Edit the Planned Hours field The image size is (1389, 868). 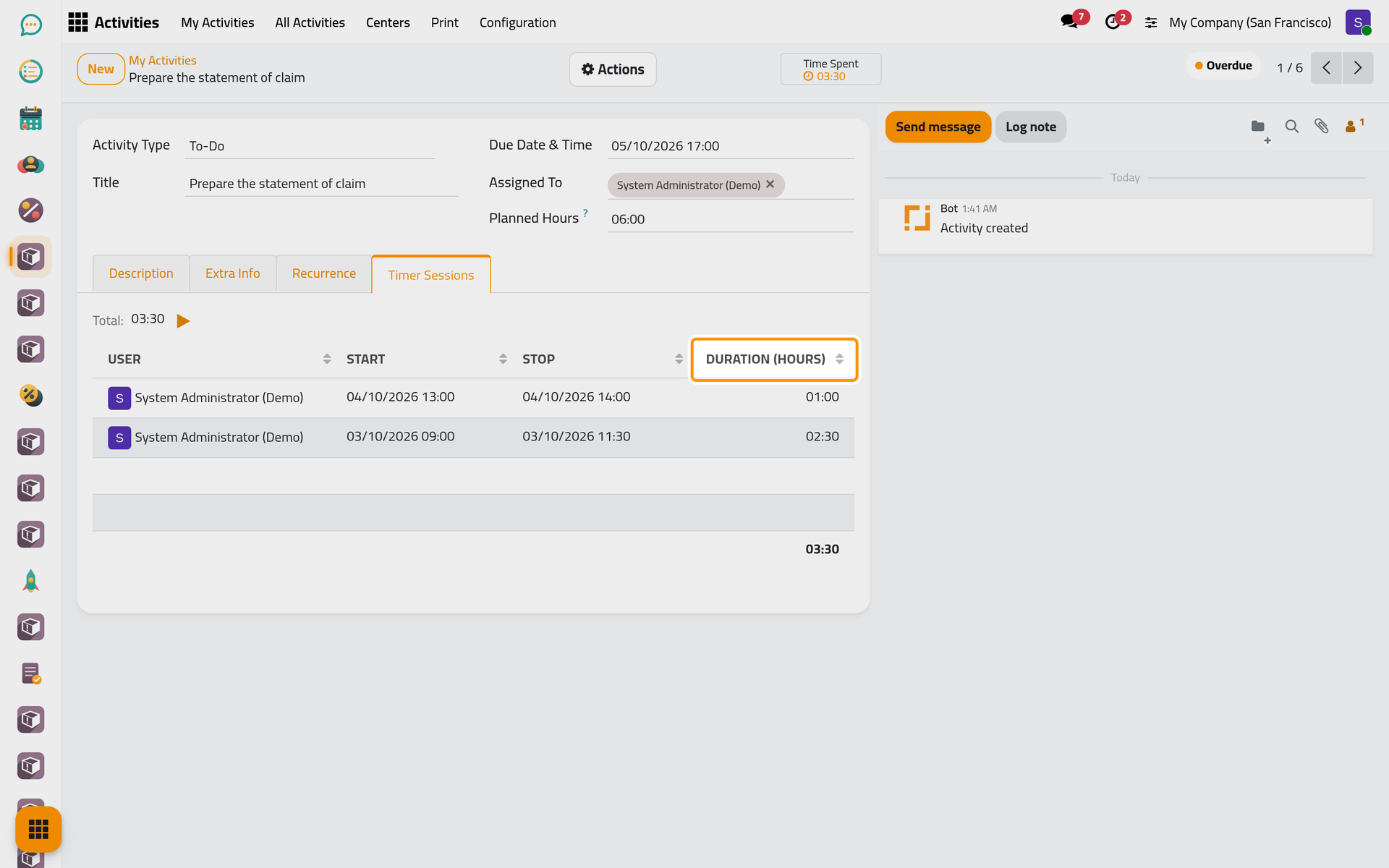coord(731,219)
